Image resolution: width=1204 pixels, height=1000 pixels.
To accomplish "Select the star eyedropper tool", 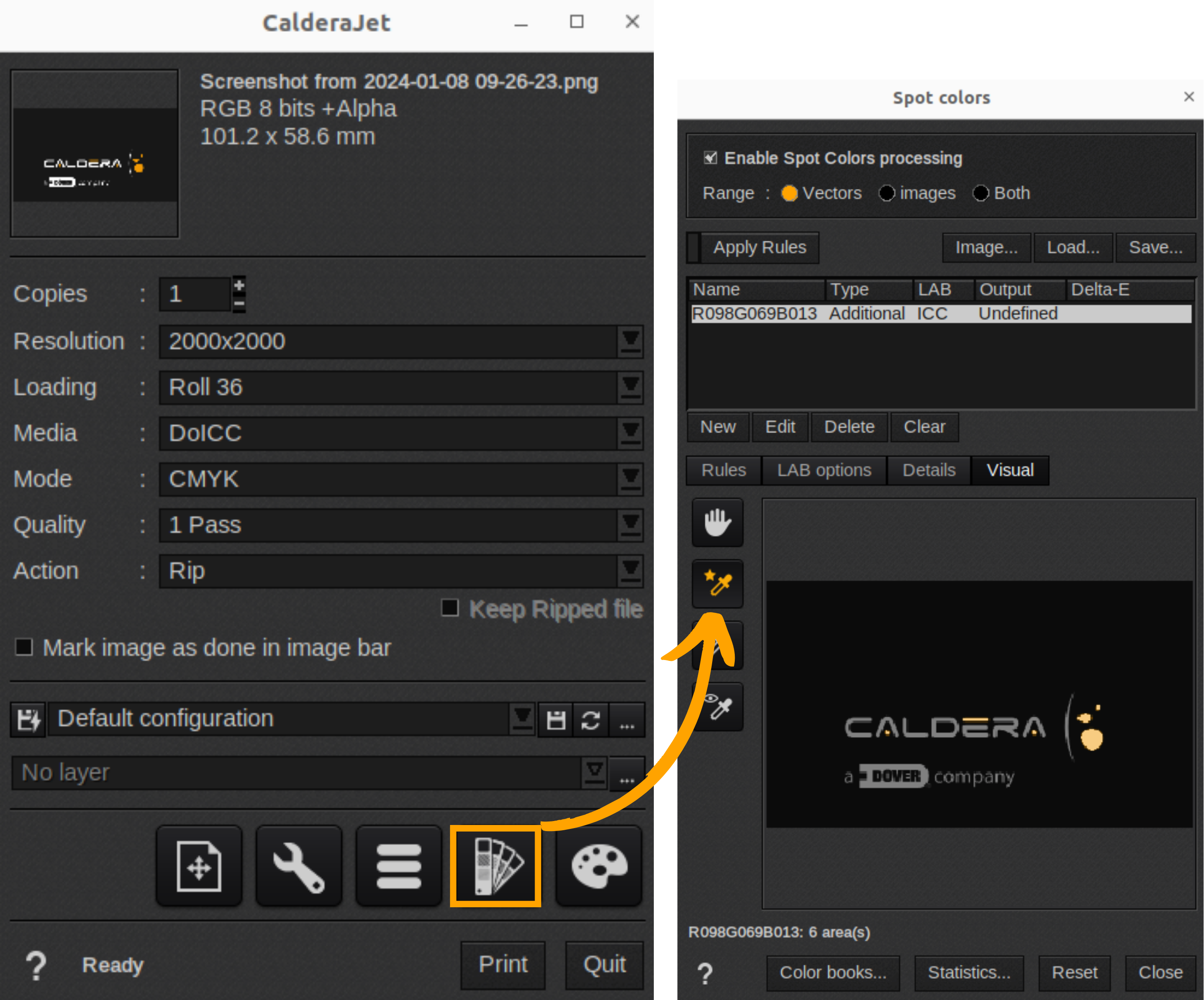I will click(717, 584).
